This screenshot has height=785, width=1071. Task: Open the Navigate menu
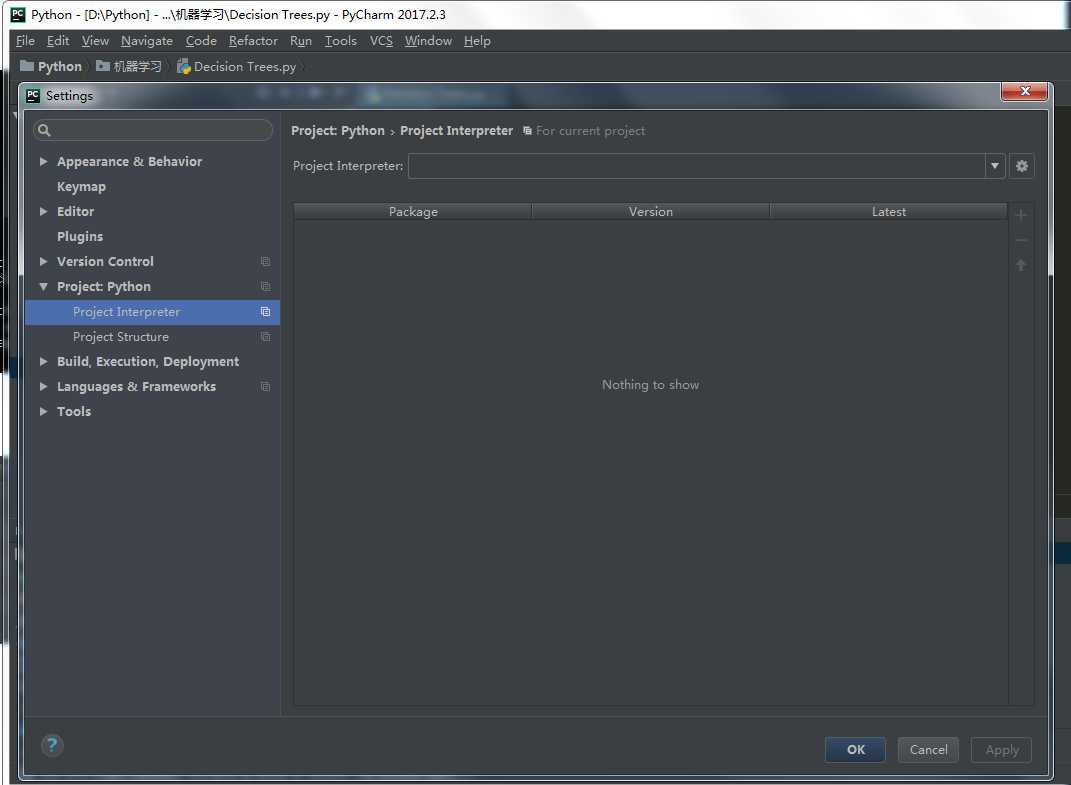tap(147, 41)
